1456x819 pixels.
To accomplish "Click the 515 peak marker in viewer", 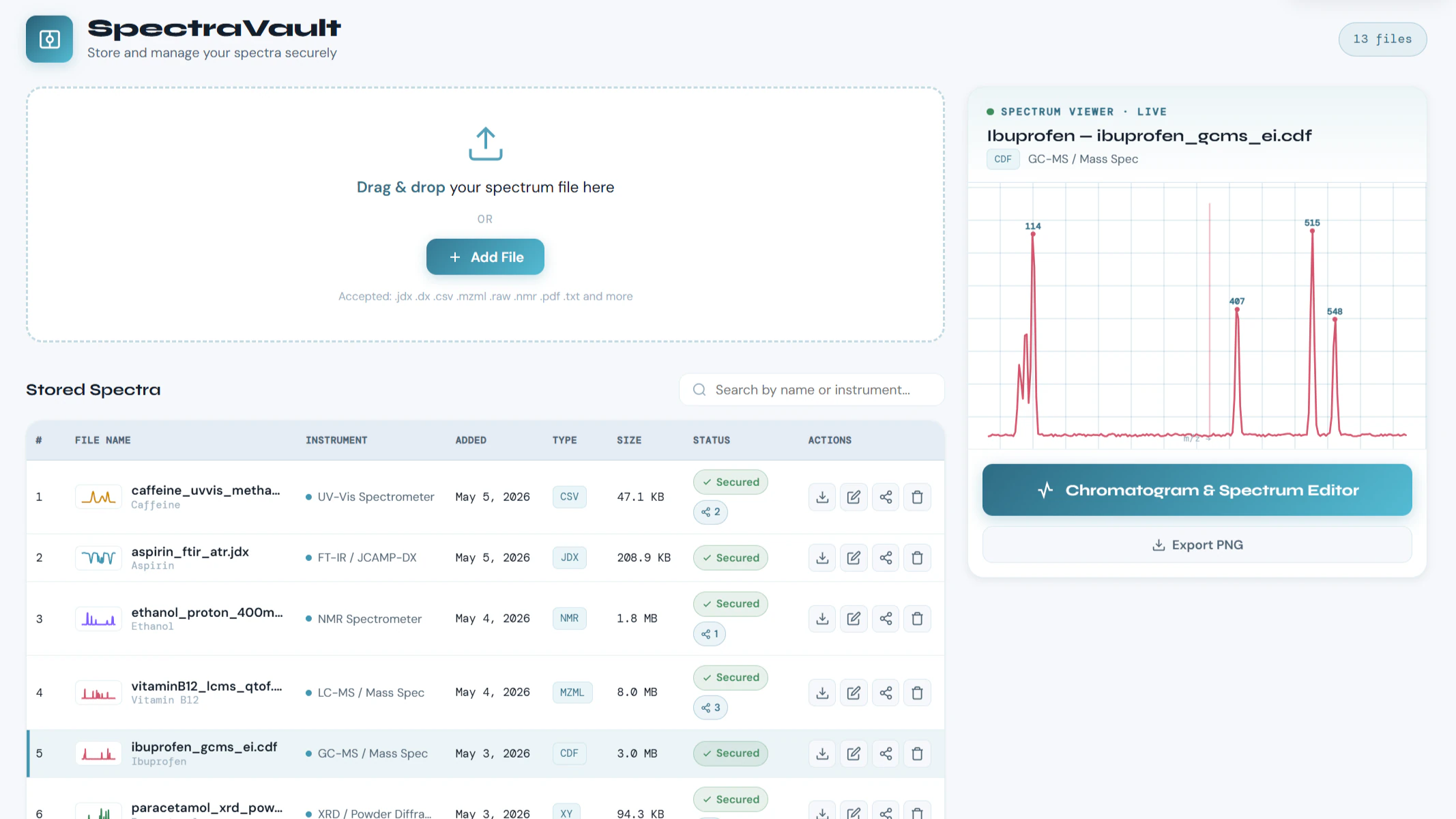I will point(1312,231).
